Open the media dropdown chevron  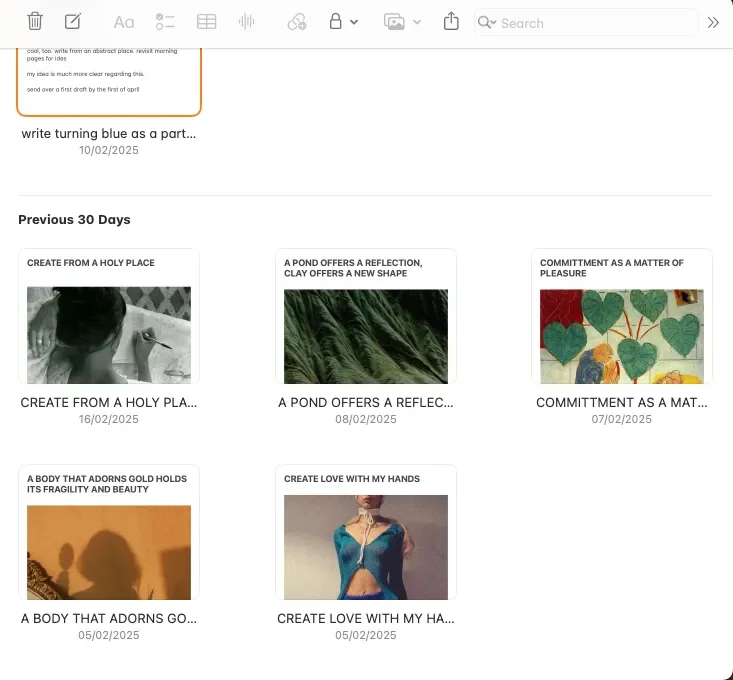tap(417, 22)
